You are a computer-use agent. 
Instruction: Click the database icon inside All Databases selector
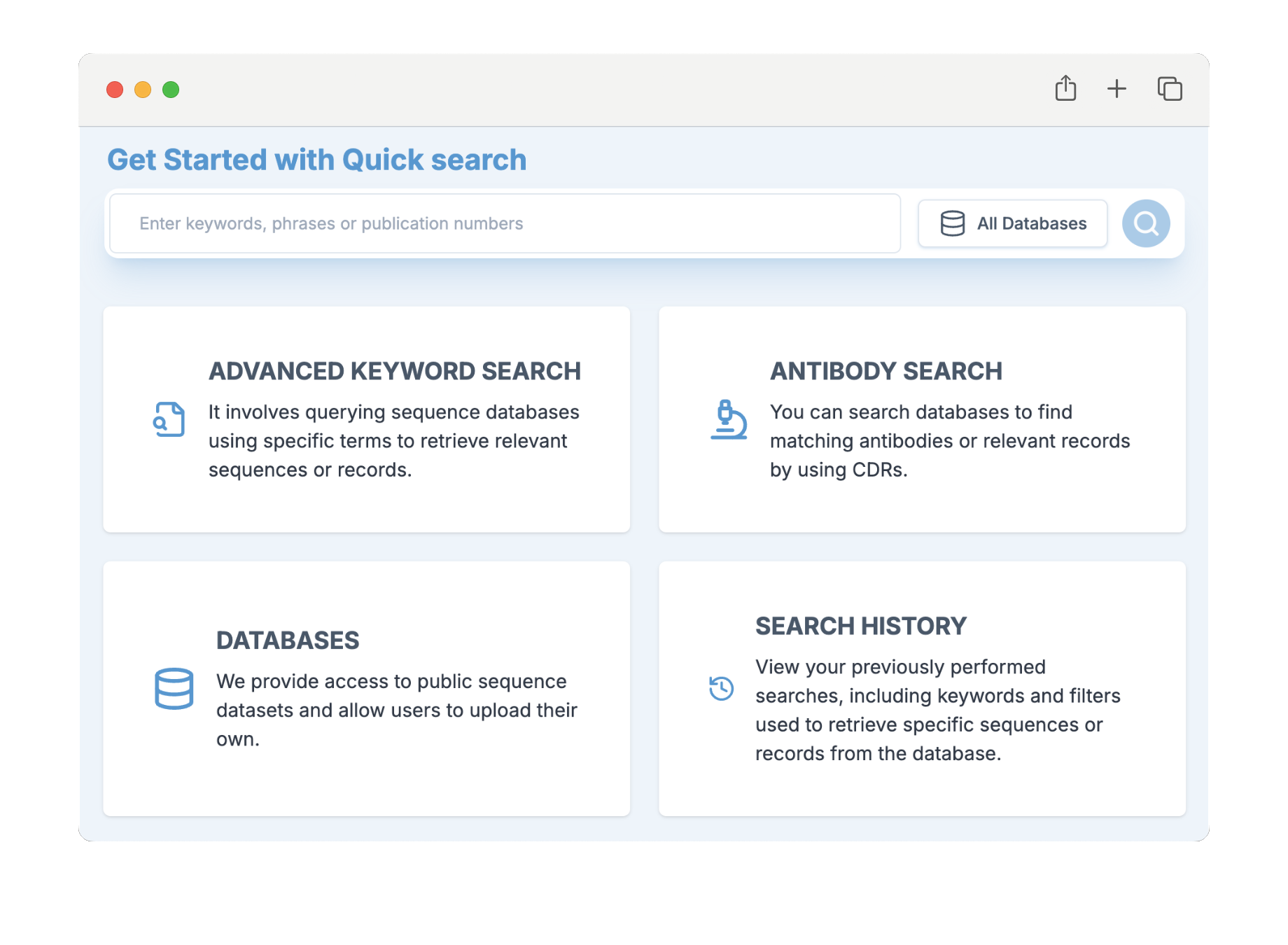coord(952,224)
